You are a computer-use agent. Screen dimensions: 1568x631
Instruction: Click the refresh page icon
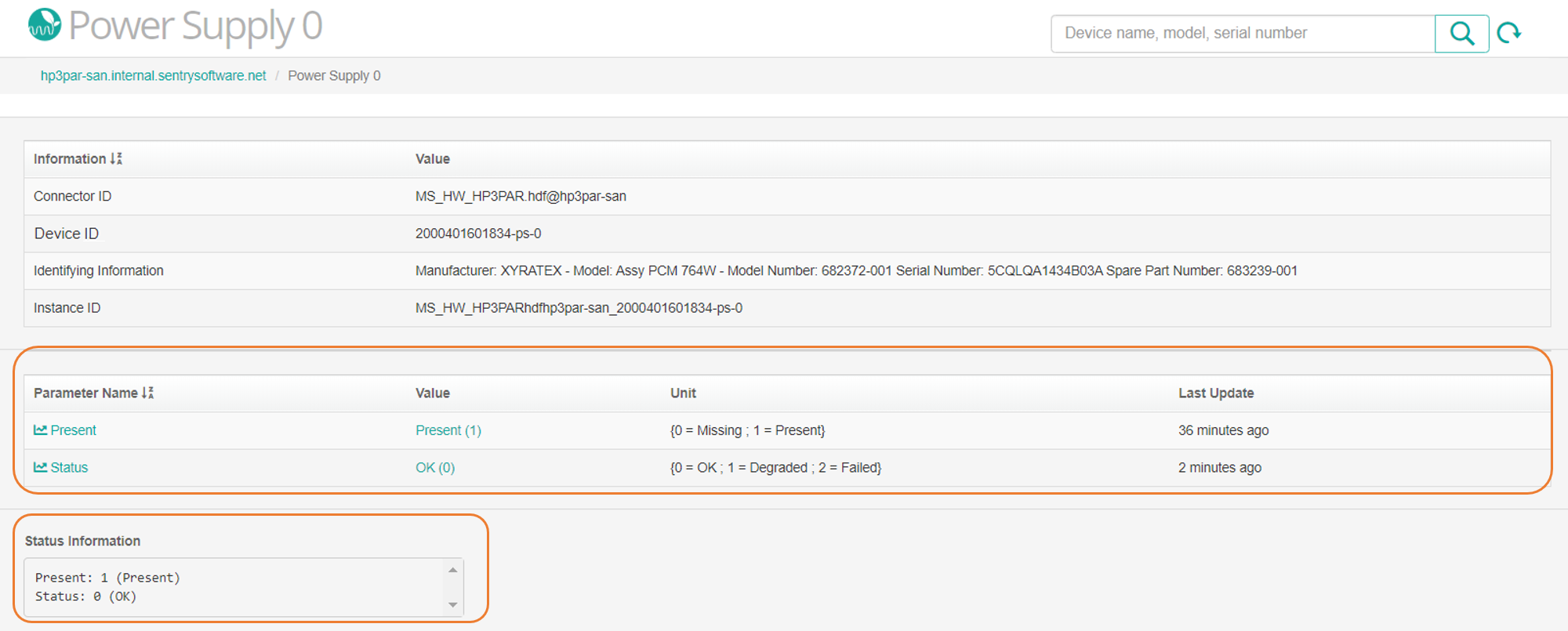1509,33
